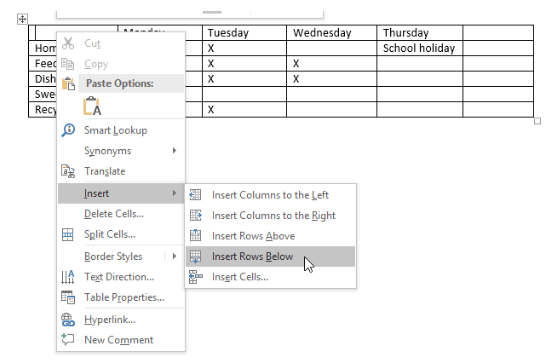Image resolution: width=555 pixels, height=363 pixels.
Task: Click the Copy icon in context menu
Action: pyautogui.click(x=68, y=64)
